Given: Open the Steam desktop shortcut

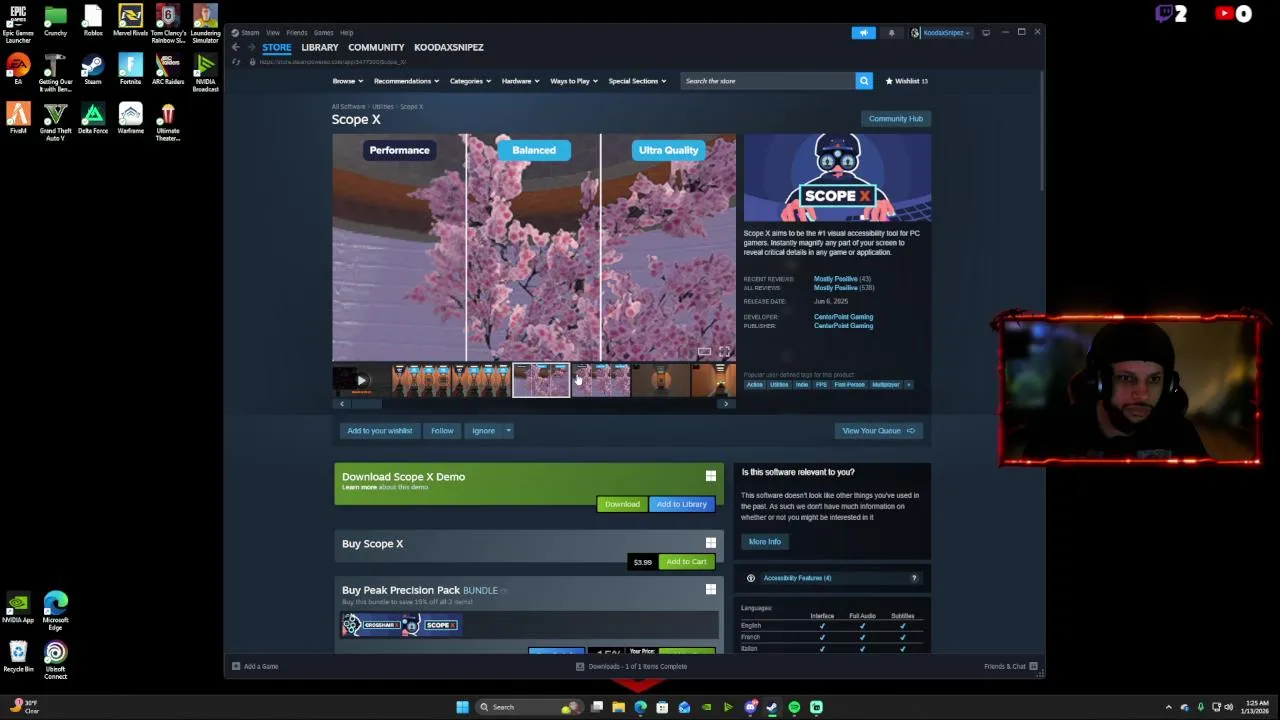Looking at the screenshot, I should (x=93, y=69).
